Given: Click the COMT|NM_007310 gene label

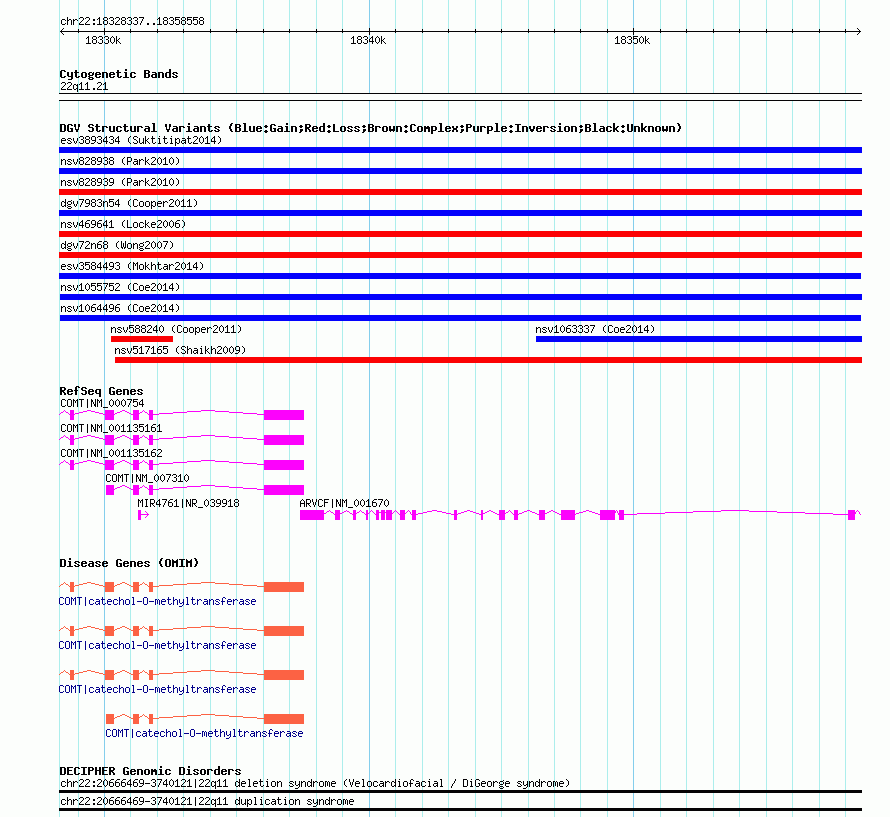Looking at the screenshot, I should pyautogui.click(x=147, y=478).
